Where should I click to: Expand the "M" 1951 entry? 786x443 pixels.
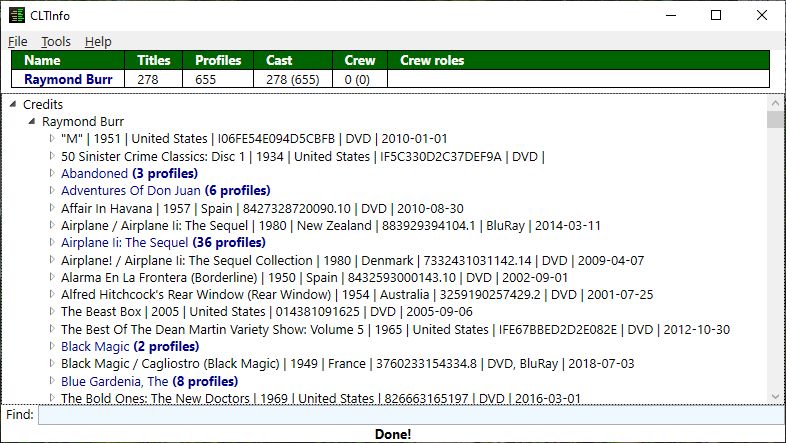[x=52, y=138]
